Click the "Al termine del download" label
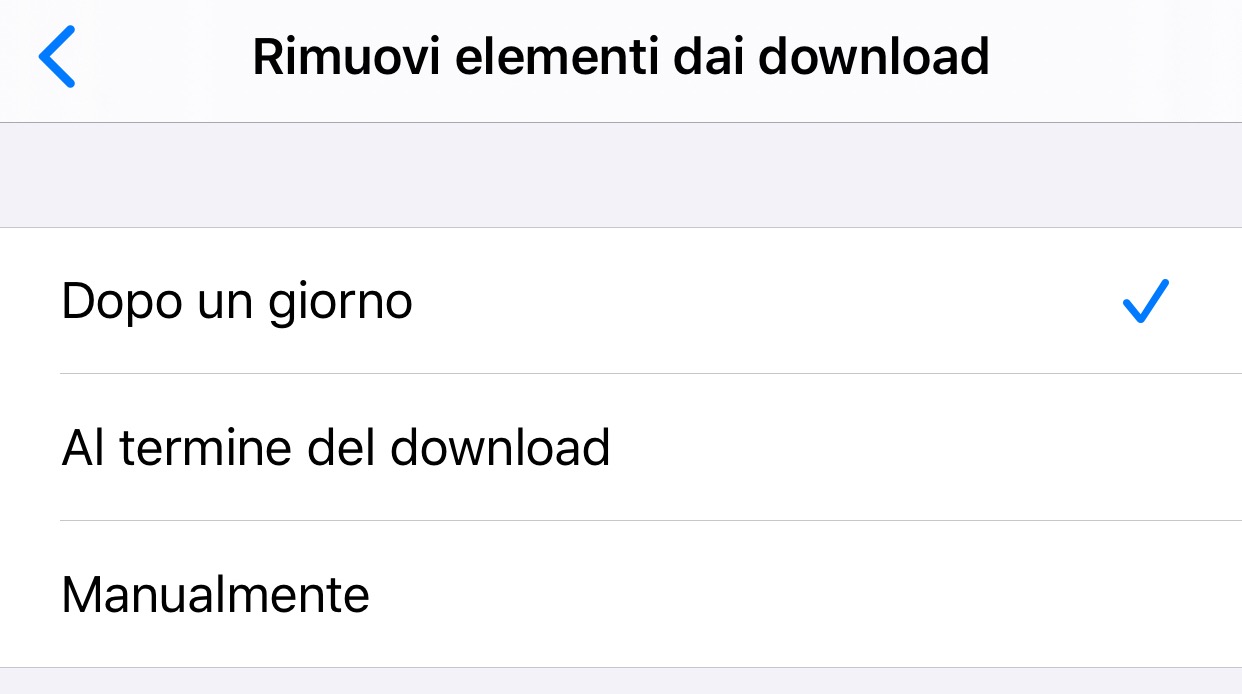Screen dimensions: 1242x694 (x=336, y=448)
